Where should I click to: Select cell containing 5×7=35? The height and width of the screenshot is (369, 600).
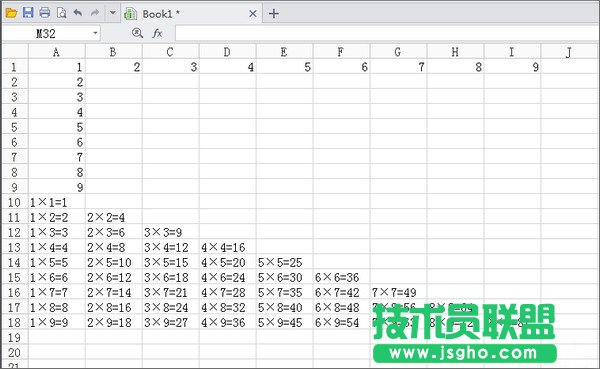[284, 292]
